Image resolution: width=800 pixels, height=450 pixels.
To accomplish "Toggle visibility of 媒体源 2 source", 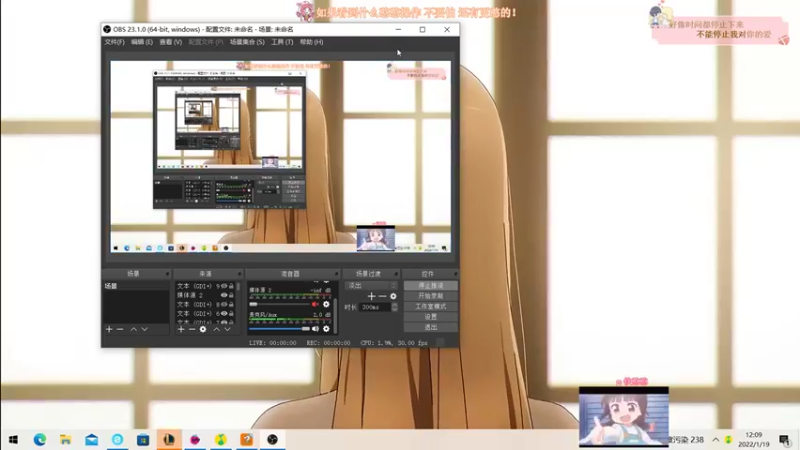I will pos(223,295).
